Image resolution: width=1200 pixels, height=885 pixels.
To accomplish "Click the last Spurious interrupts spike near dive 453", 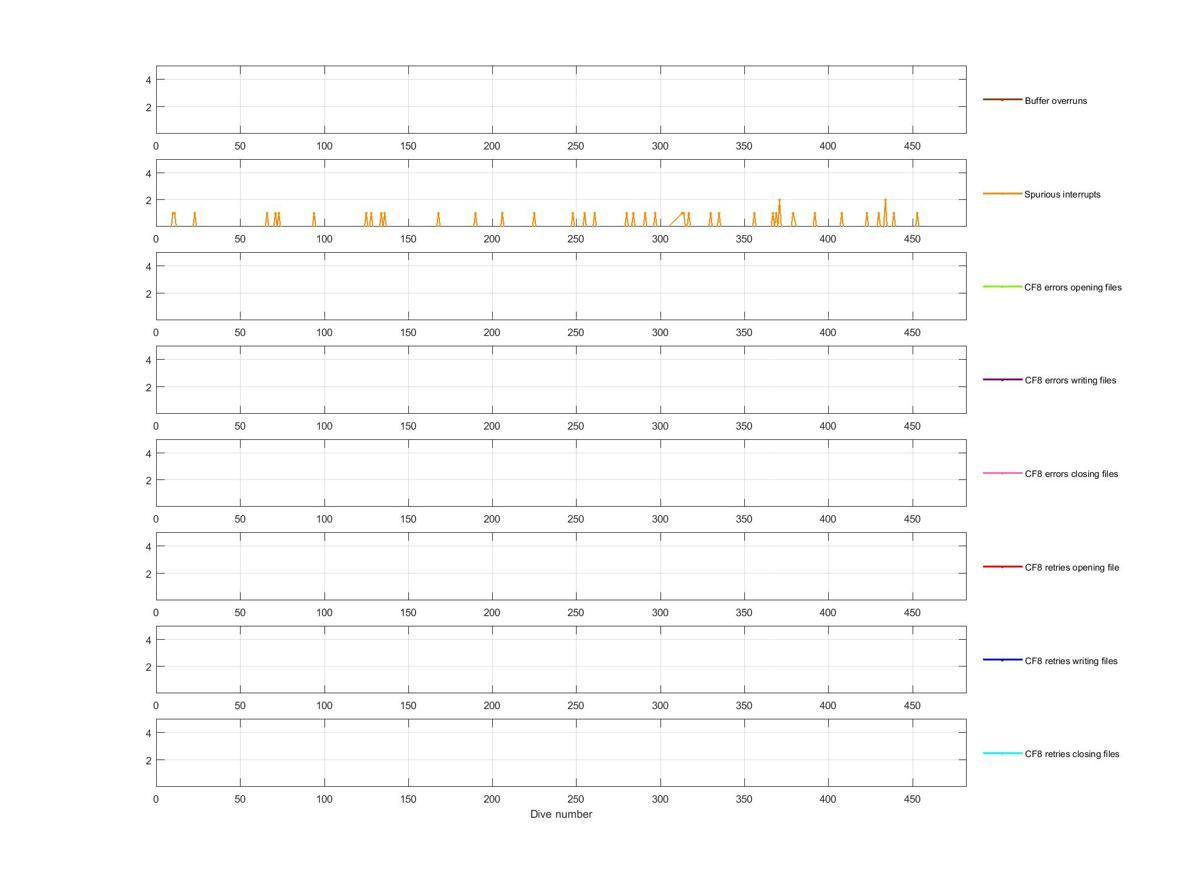I will click(917, 218).
